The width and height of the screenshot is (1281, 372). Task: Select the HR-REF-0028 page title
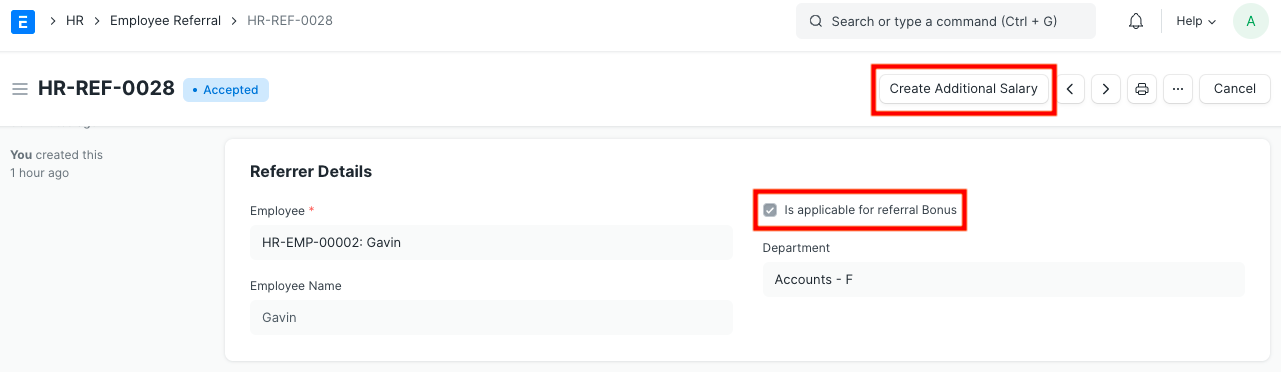(107, 89)
